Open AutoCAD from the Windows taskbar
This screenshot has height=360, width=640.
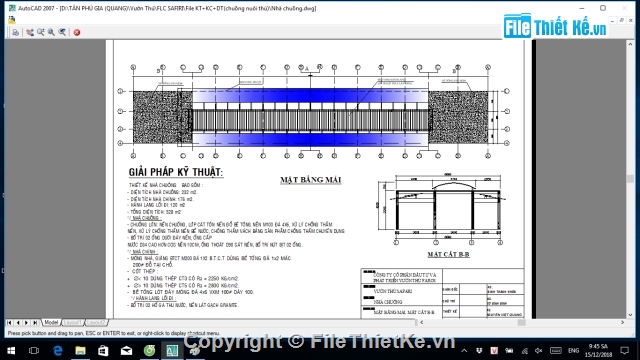point(172,351)
